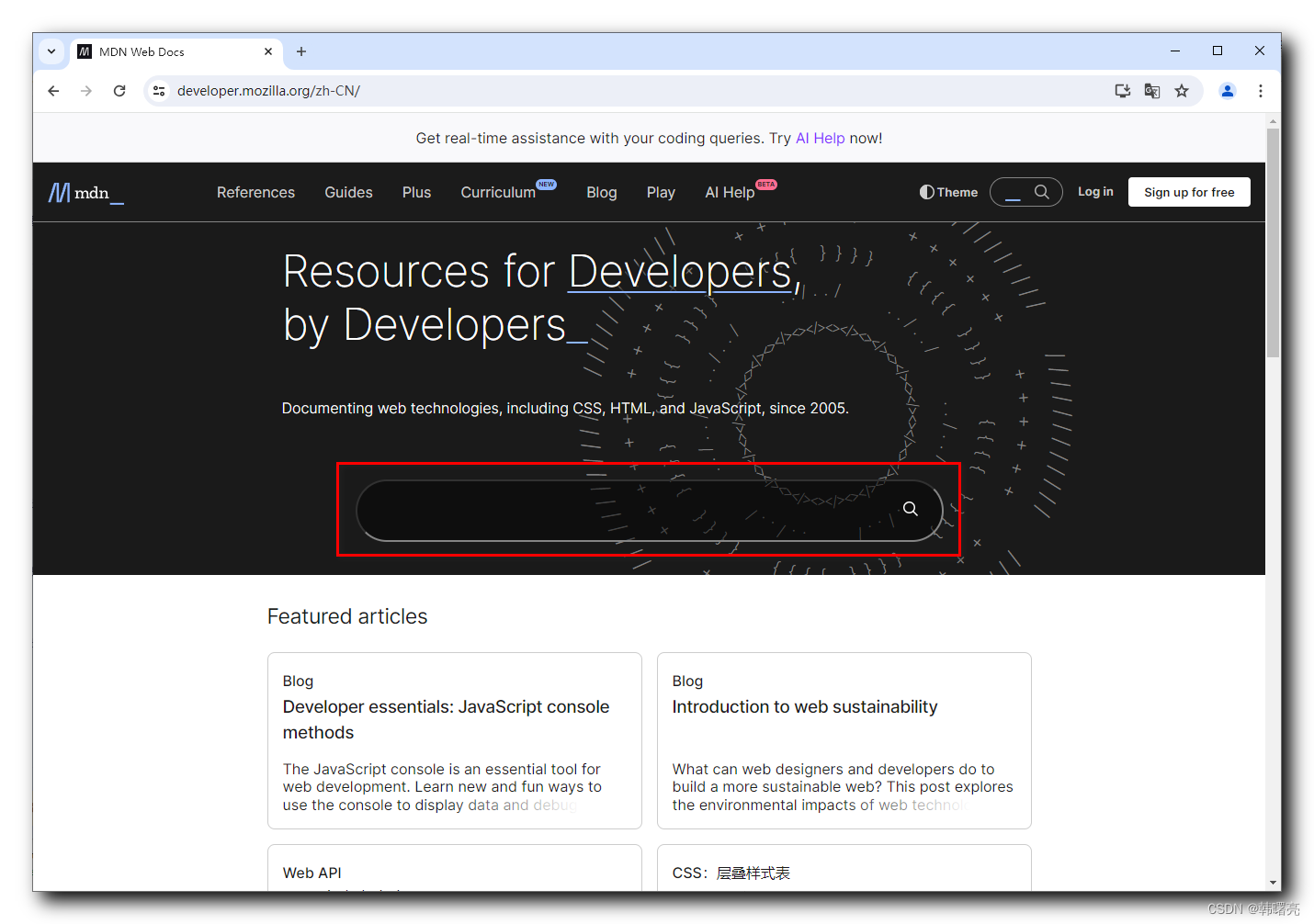
Task: Bookmark this page with star icon
Action: [1182, 91]
